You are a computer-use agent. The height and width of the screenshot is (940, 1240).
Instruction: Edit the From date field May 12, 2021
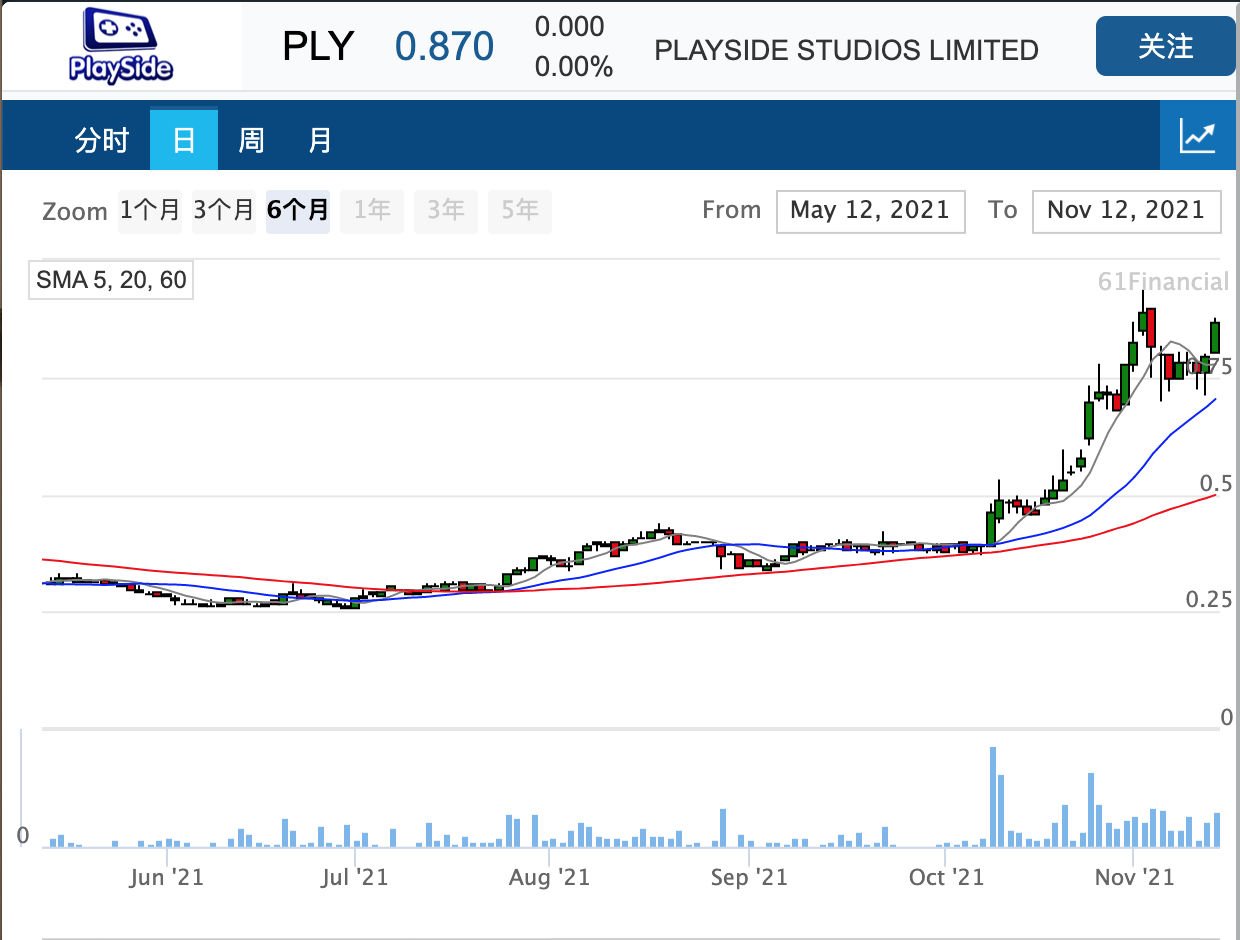[x=870, y=211]
